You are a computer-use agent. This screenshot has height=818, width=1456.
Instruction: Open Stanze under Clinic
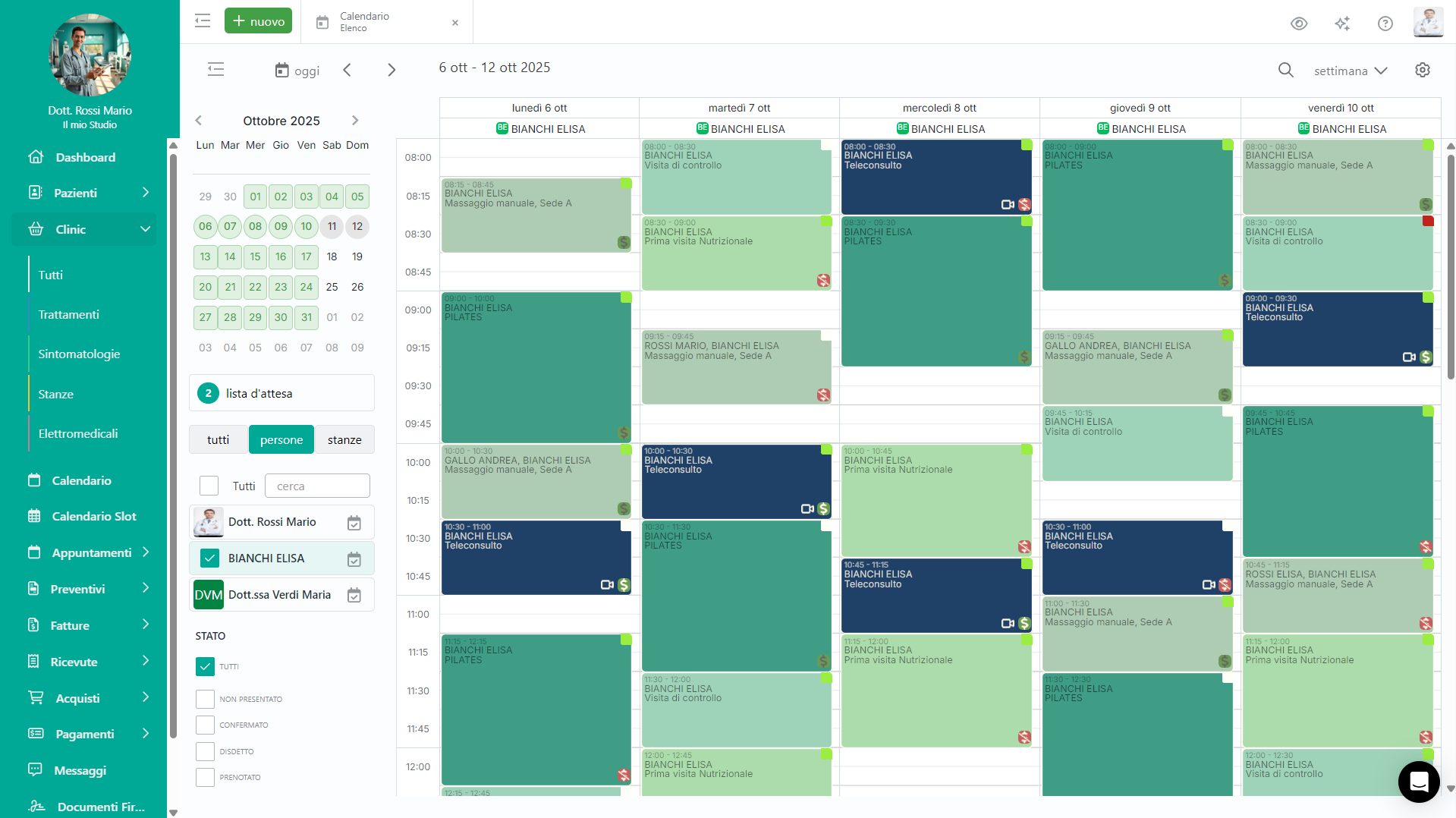56,394
